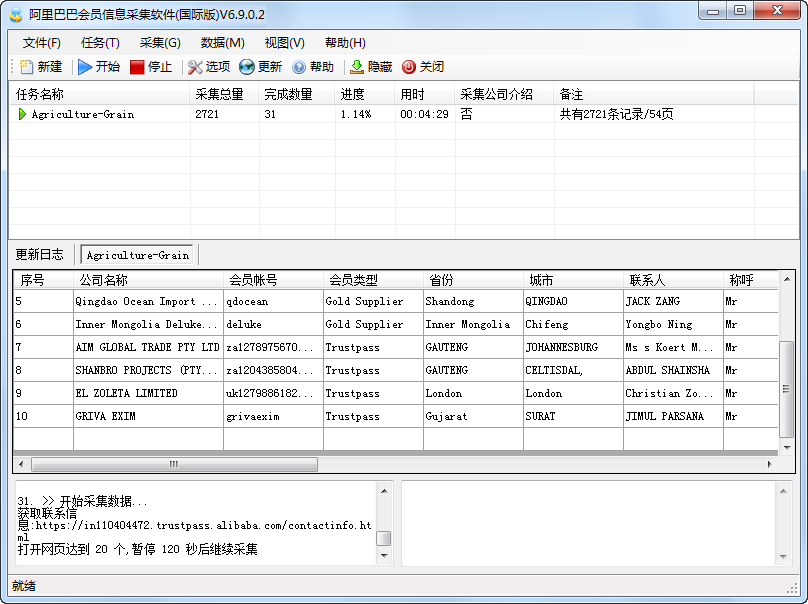Click the 就绪 status bar text
The height and width of the screenshot is (604, 808).
point(24,586)
